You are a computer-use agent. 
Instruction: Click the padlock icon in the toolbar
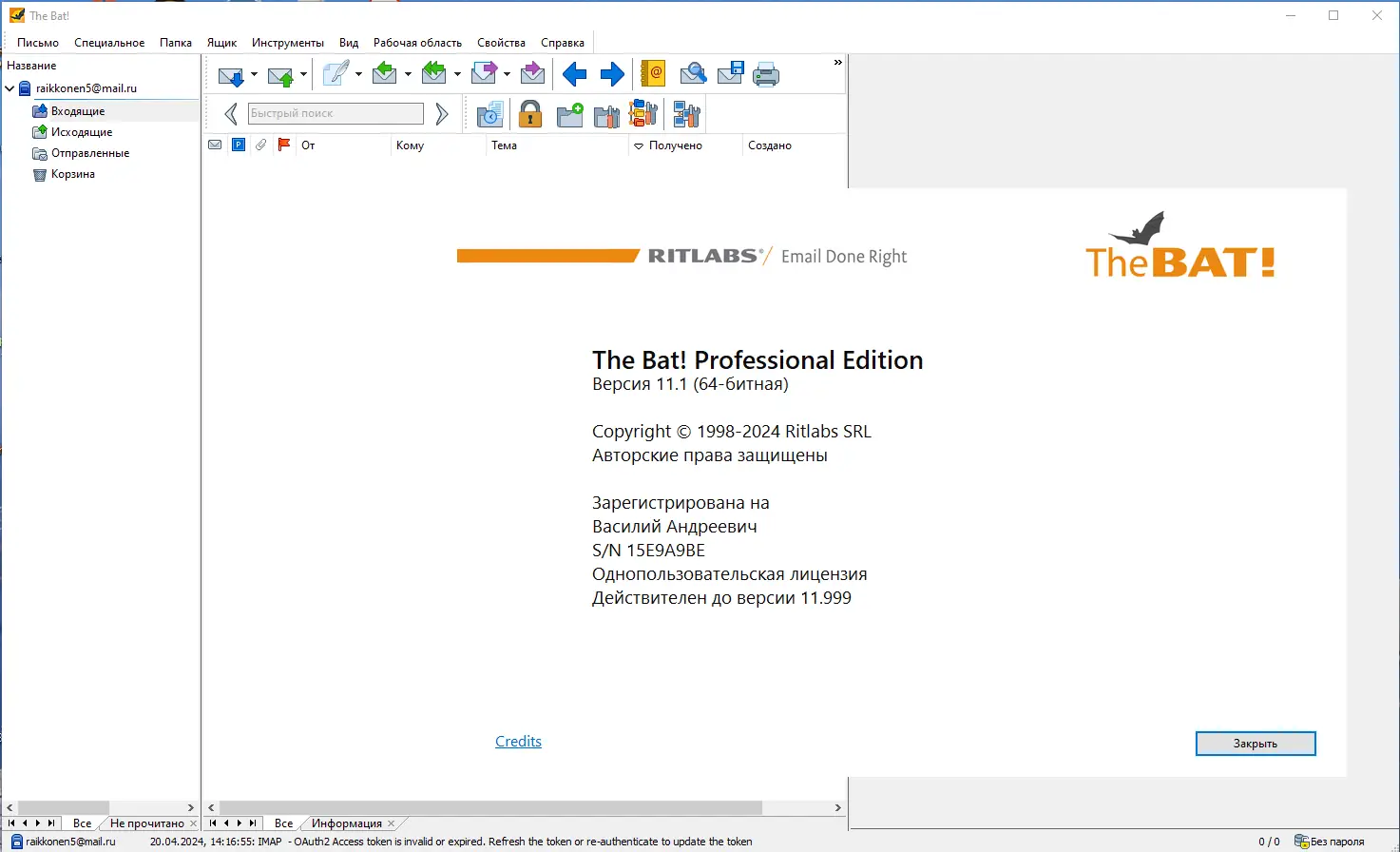530,115
